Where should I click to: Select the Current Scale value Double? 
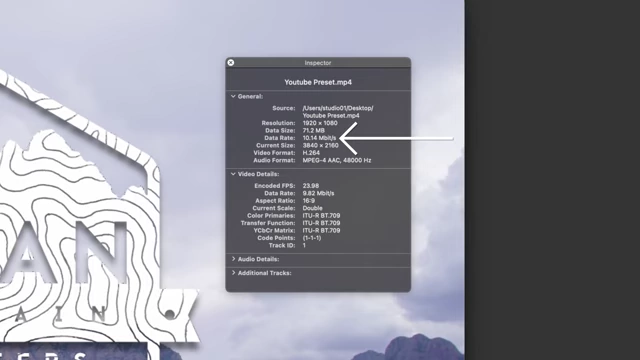(x=312, y=208)
